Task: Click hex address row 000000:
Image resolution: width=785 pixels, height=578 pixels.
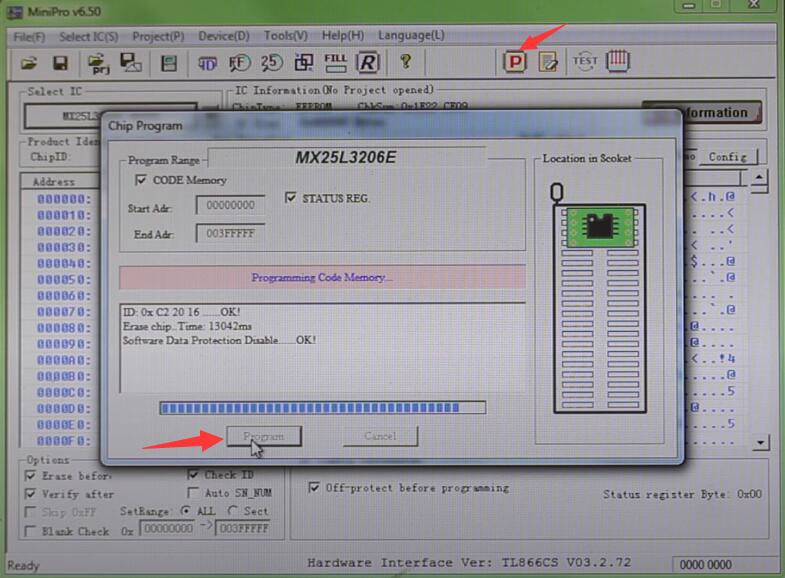Action: click(64, 199)
